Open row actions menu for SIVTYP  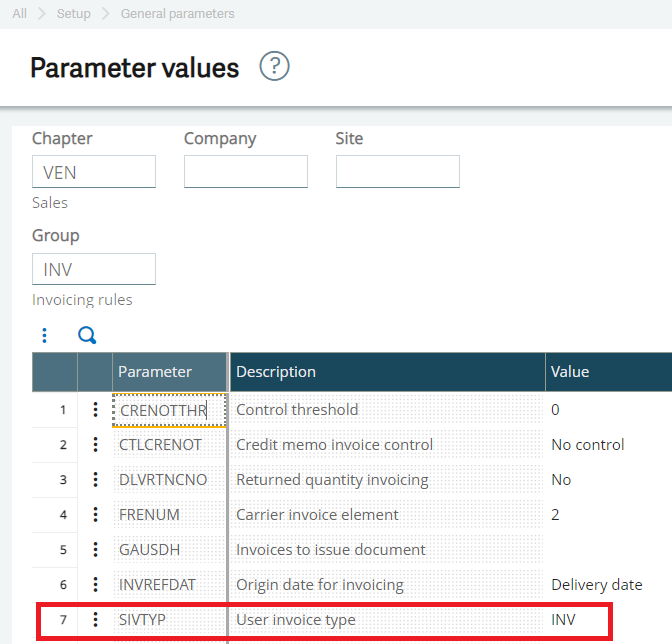coord(95,620)
